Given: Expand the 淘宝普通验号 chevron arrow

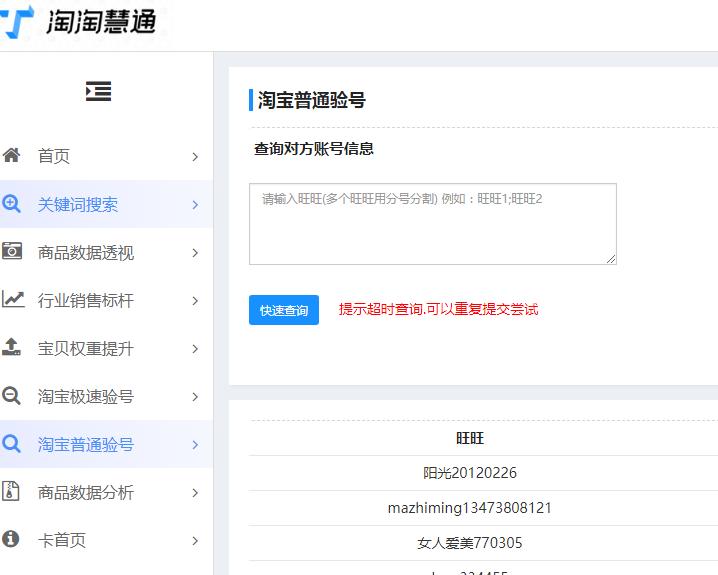Looking at the screenshot, I should click(x=195, y=445).
